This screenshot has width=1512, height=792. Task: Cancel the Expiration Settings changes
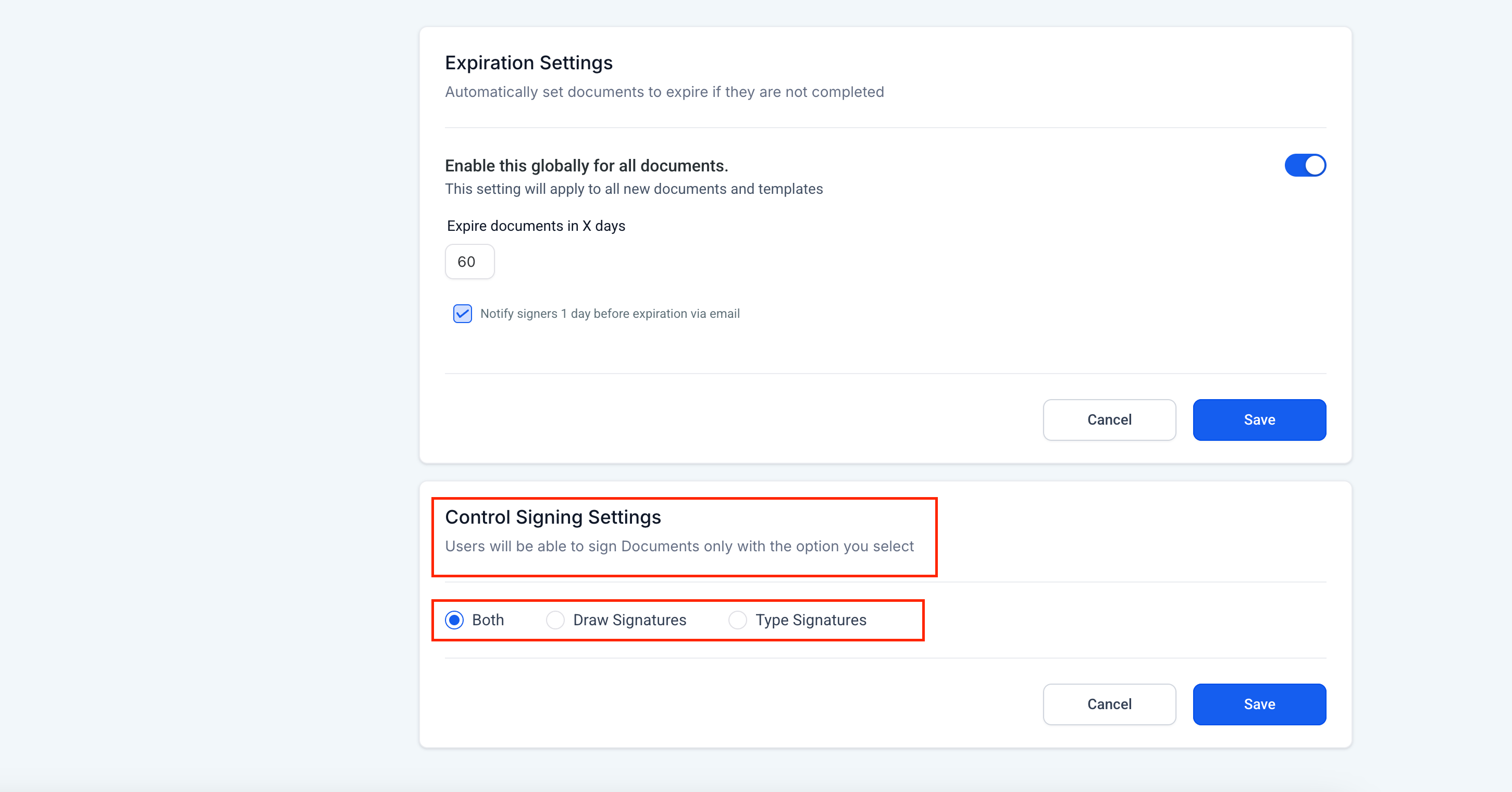click(x=1109, y=420)
